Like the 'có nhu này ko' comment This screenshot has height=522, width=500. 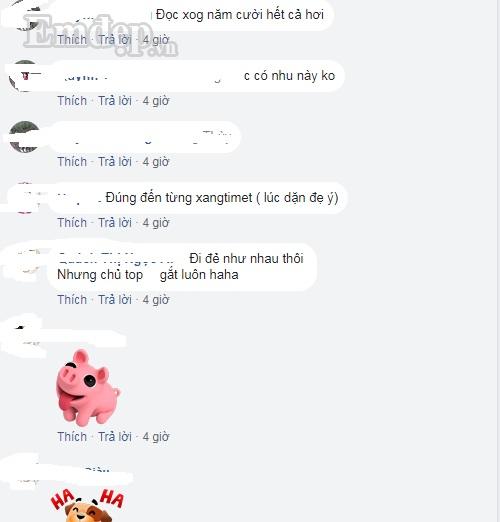pos(72,101)
